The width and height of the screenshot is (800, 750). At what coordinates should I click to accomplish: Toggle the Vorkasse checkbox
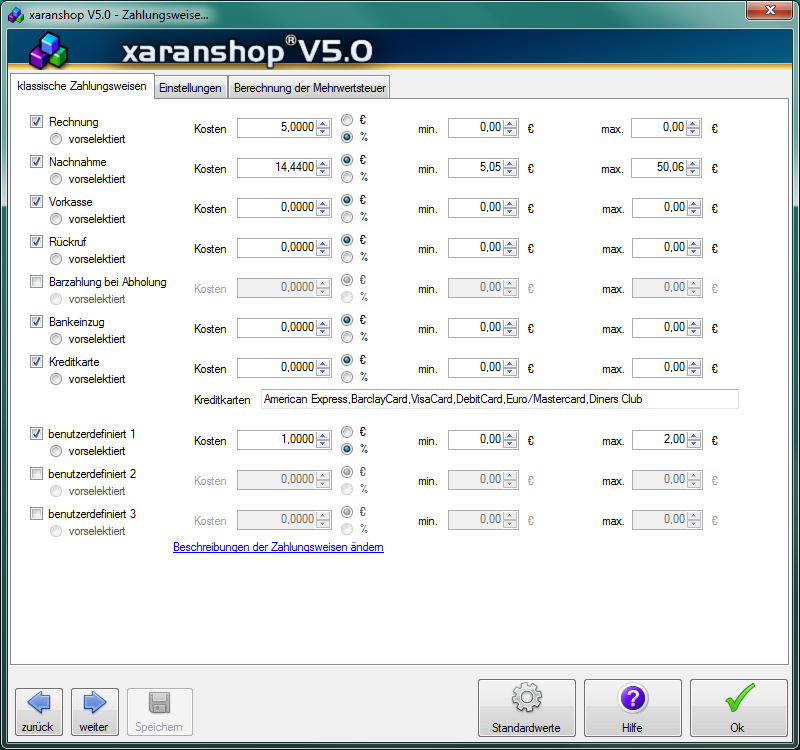pos(36,202)
